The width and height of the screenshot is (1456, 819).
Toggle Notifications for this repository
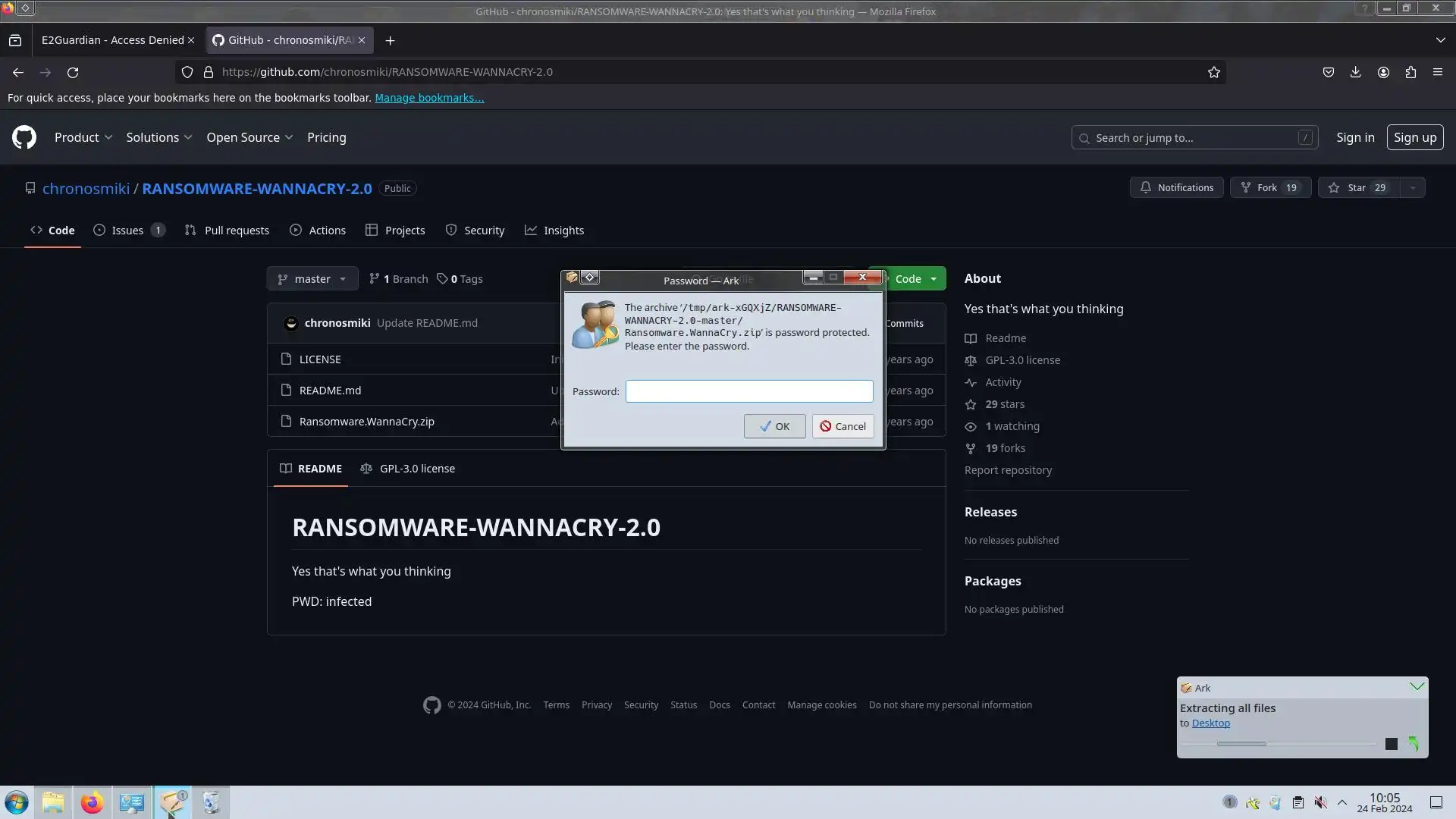tap(1176, 187)
